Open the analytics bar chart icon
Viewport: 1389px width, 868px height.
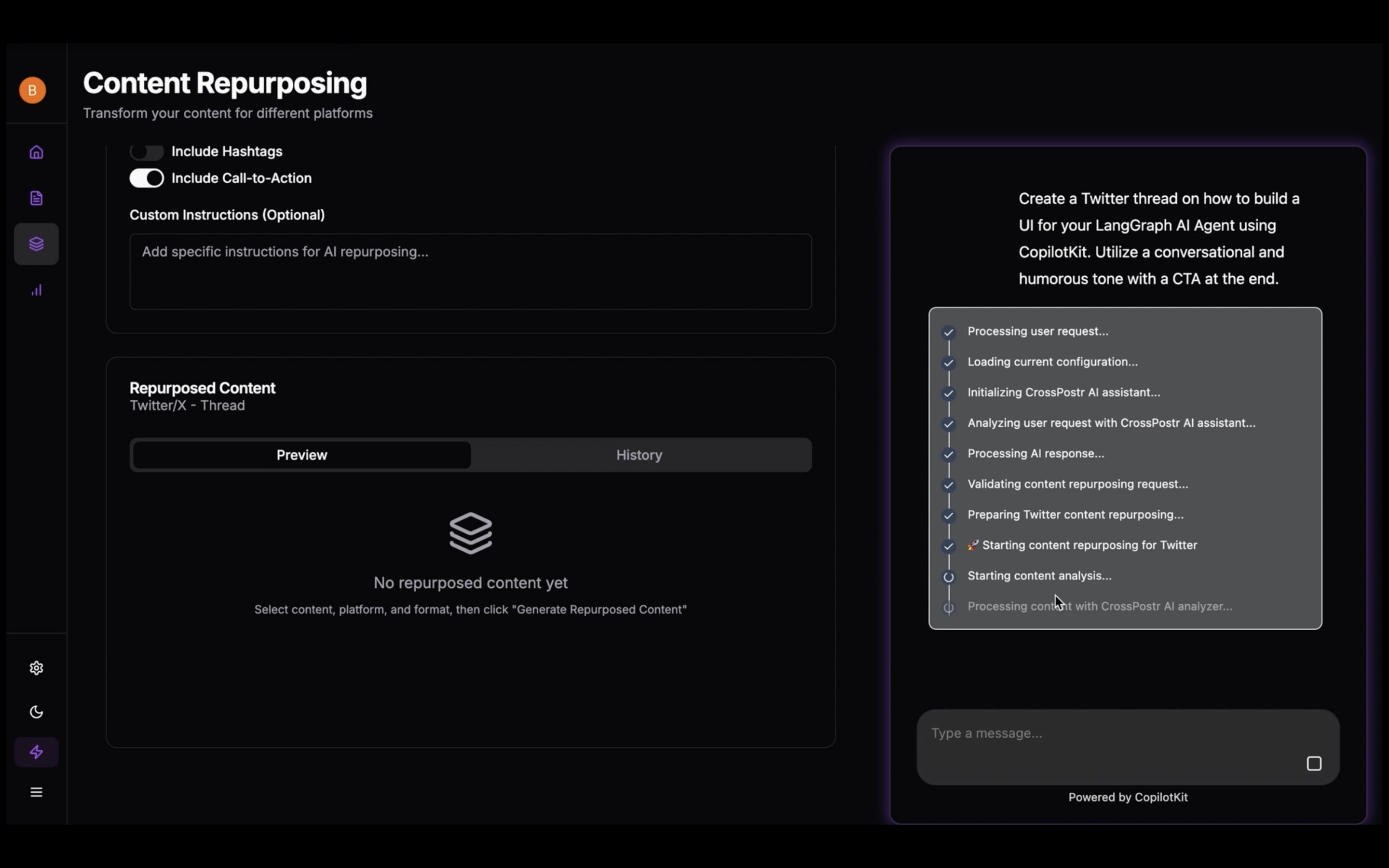36,290
